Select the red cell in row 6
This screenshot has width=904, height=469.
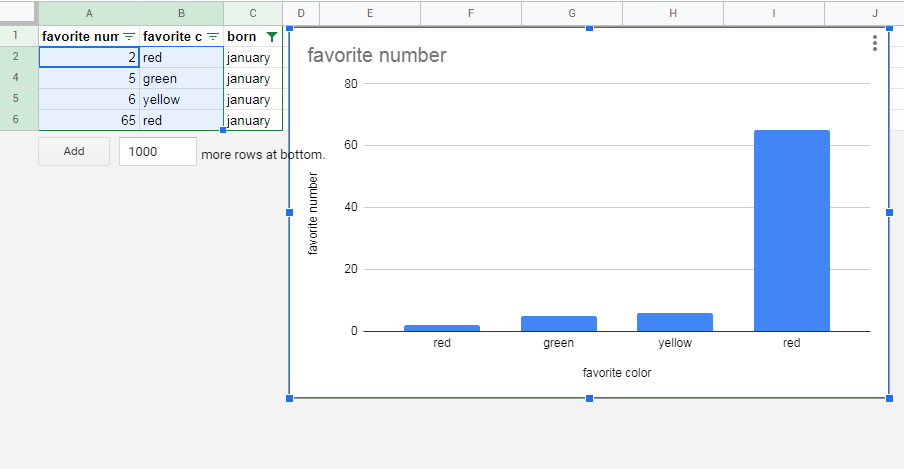pos(181,120)
